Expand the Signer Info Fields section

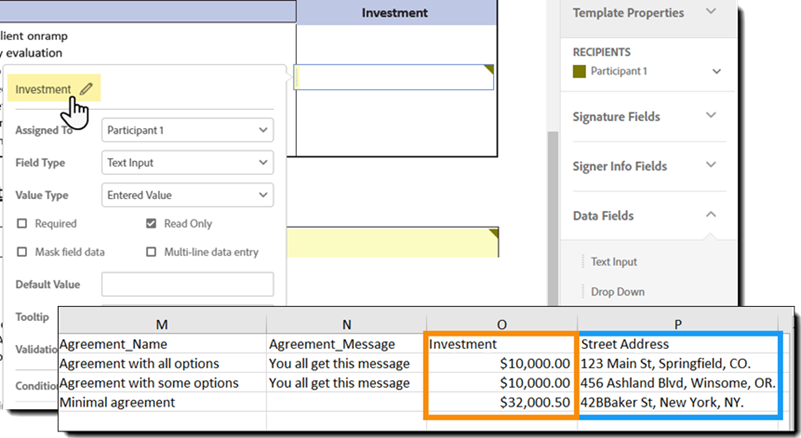pos(711,166)
